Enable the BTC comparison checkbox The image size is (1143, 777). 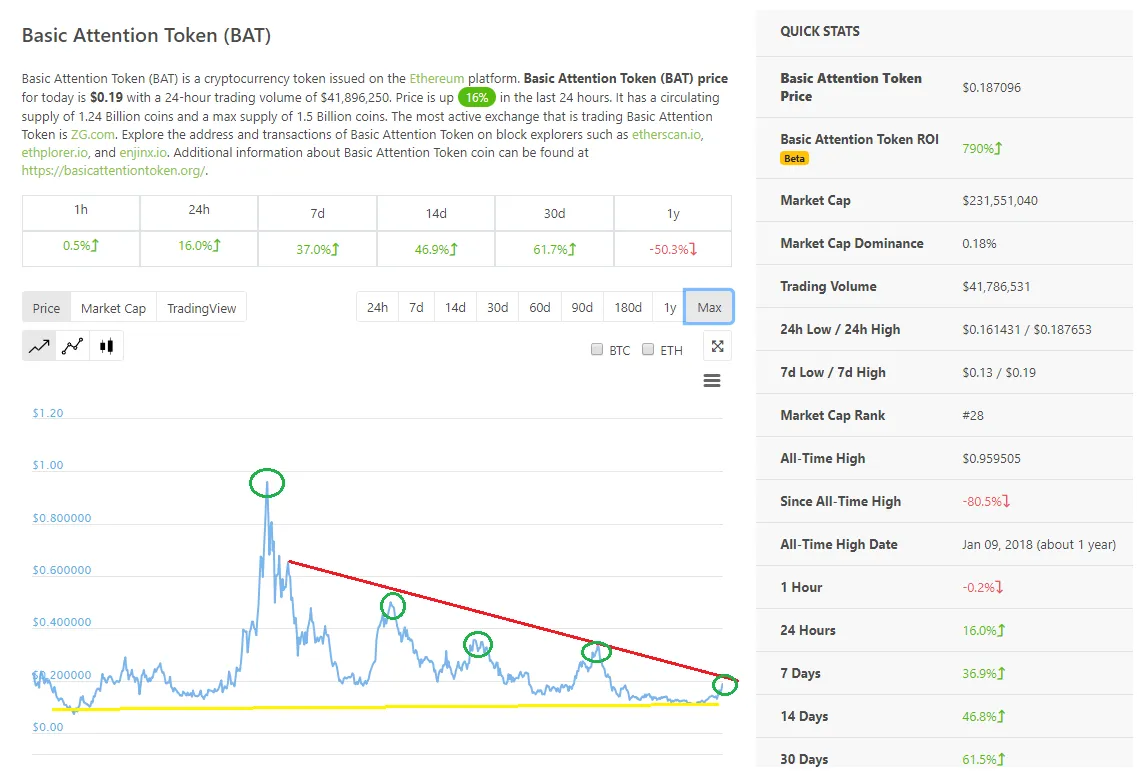(x=597, y=350)
